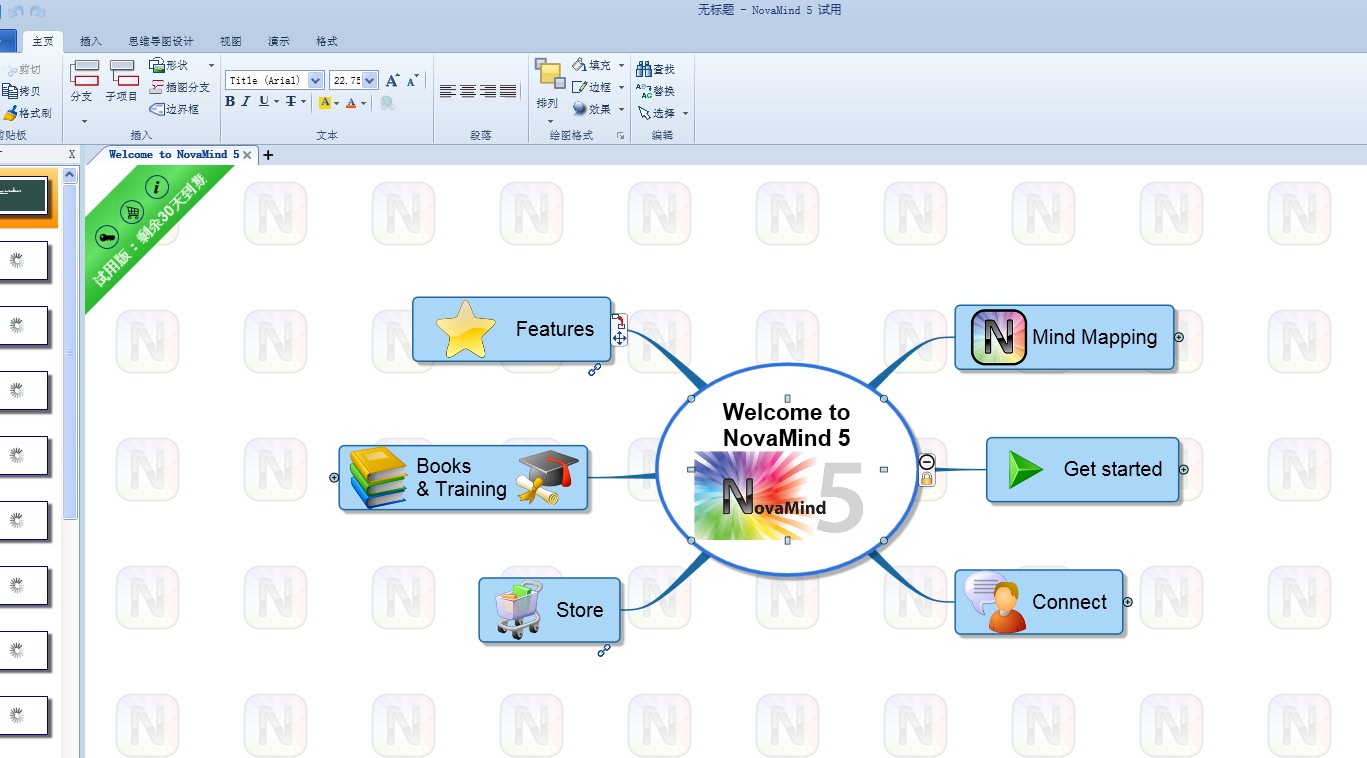The image size is (1367, 758).
Task: Switch to the 思维导图设计 ribbon tab
Action: tap(161, 41)
